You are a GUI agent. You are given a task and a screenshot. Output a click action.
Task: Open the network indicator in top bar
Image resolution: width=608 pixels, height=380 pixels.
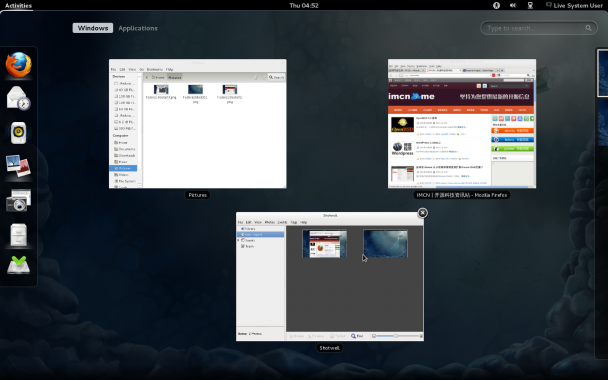click(x=530, y=5)
